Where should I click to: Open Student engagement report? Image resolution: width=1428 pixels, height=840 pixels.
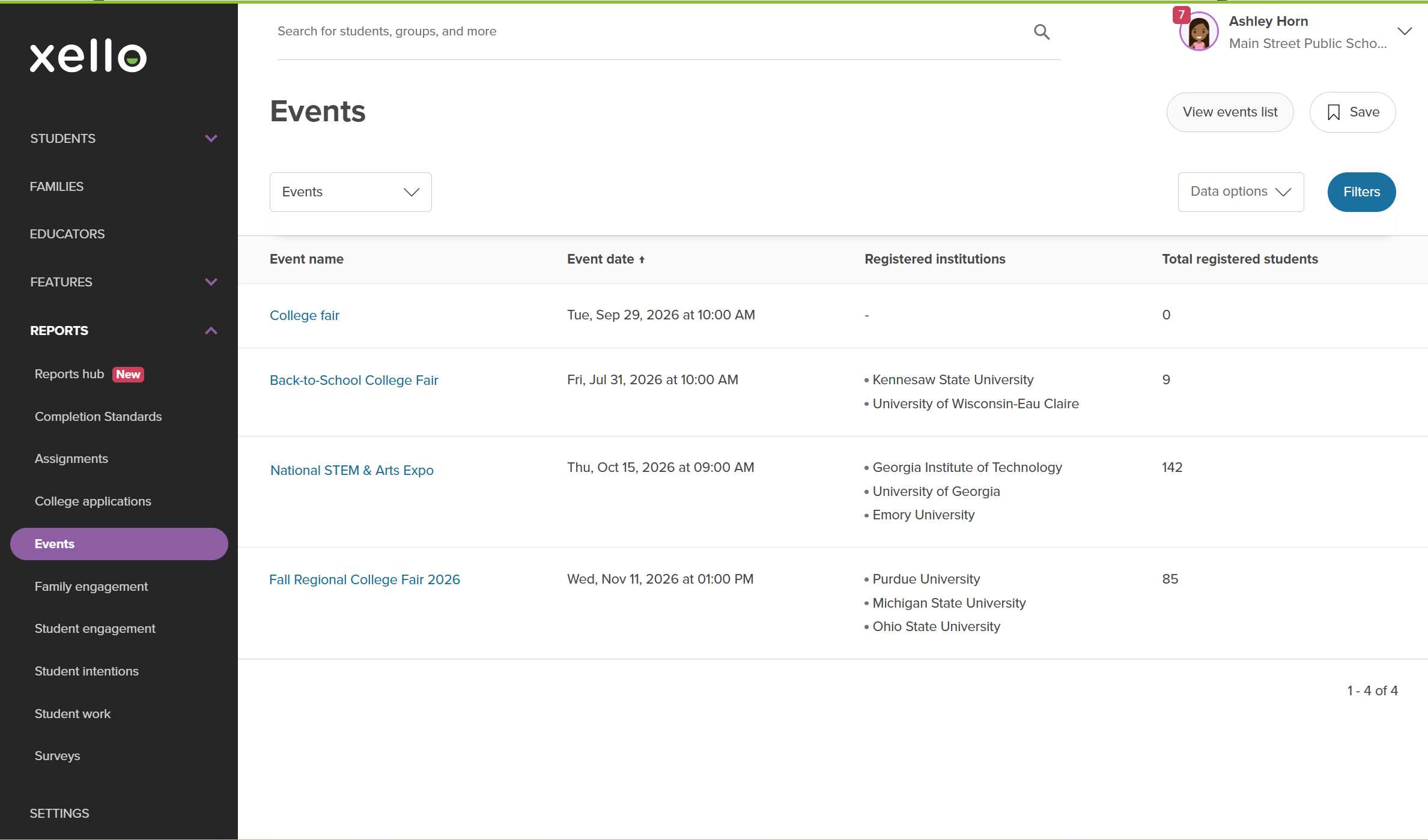tap(95, 629)
